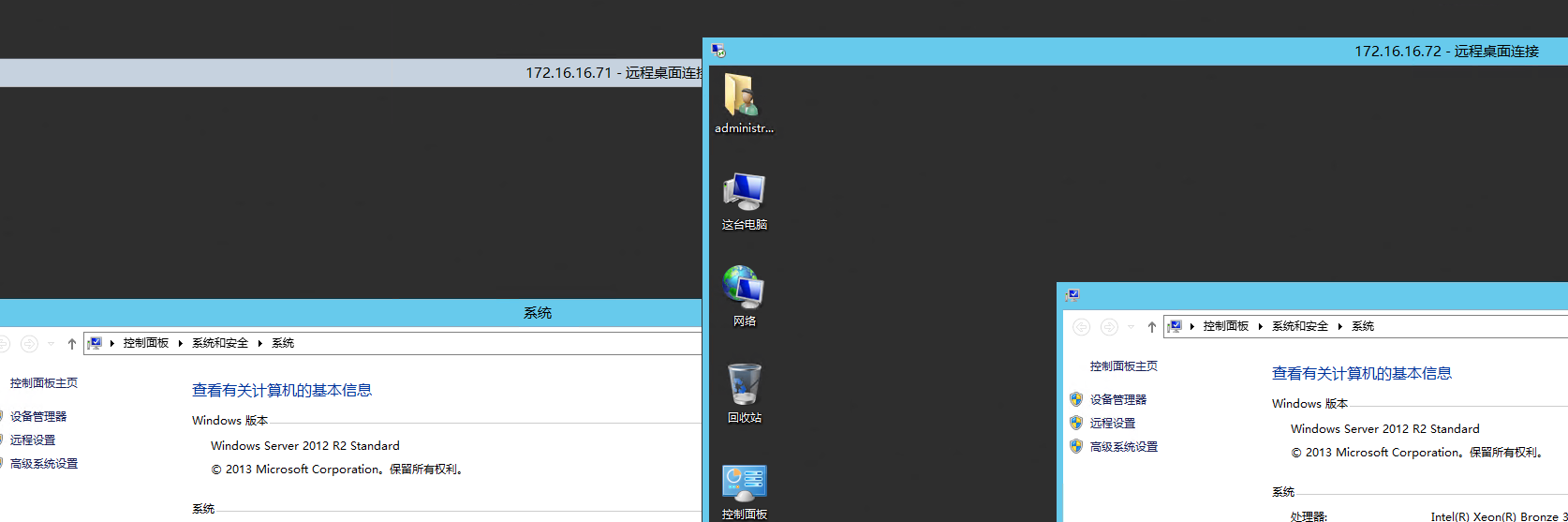The image size is (1568, 522).
Task: Click computer icon in left window address bar
Action: [95, 343]
